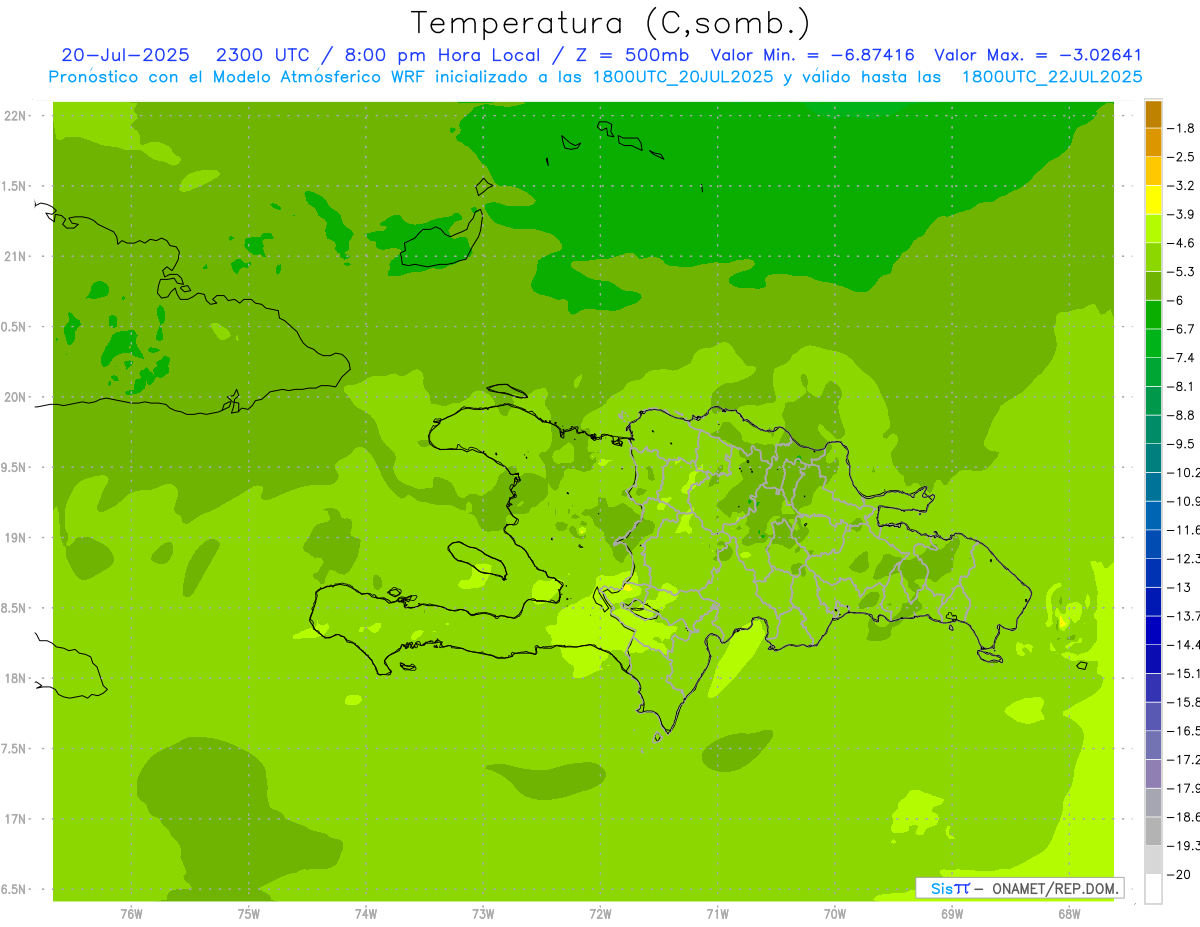Viewport: 1200px width, 927px height.
Task: Click the '-1.8' colorbar value
Action: tap(1182, 128)
